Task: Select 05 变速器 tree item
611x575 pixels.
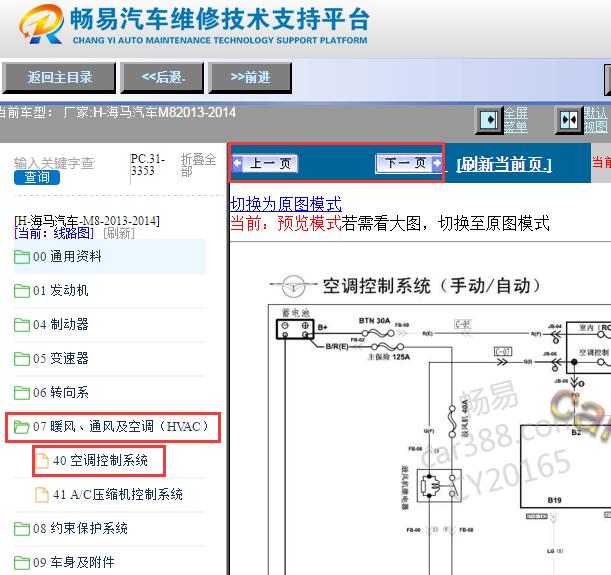Action: pyautogui.click(x=109, y=358)
